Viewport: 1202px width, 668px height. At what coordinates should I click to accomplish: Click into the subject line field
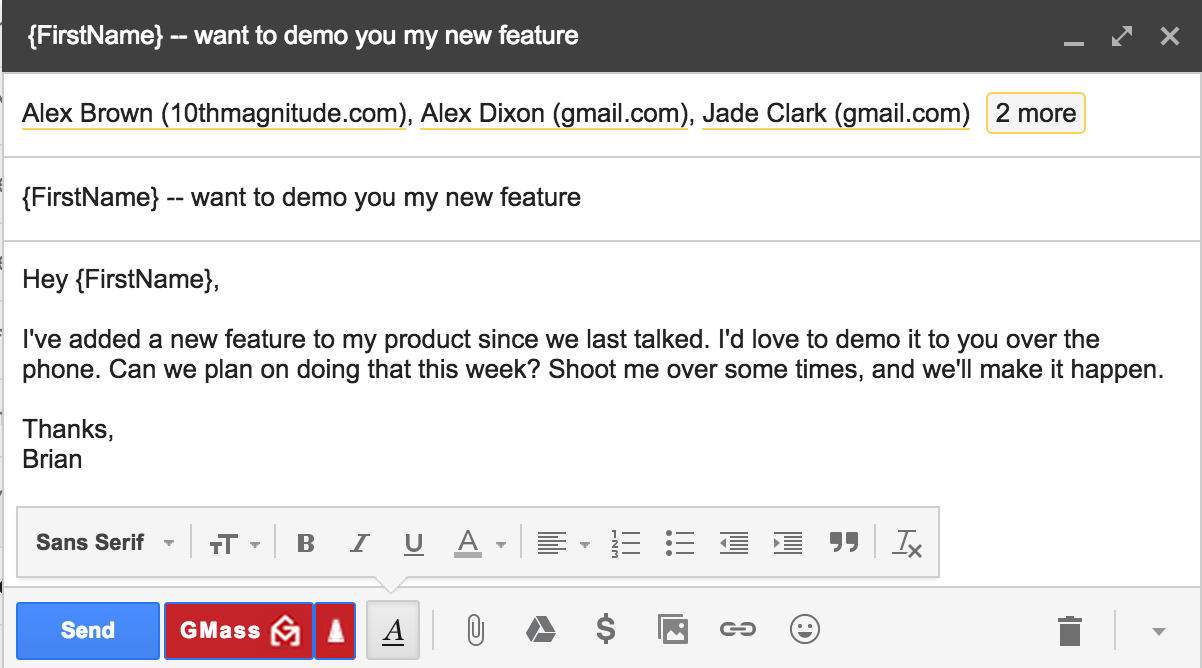(x=601, y=198)
